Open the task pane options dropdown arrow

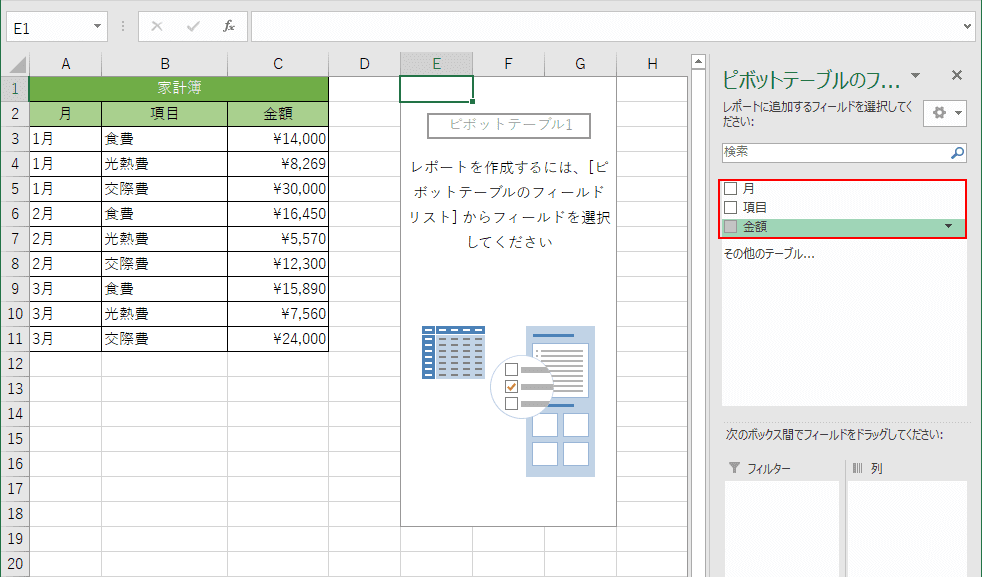[x=916, y=76]
